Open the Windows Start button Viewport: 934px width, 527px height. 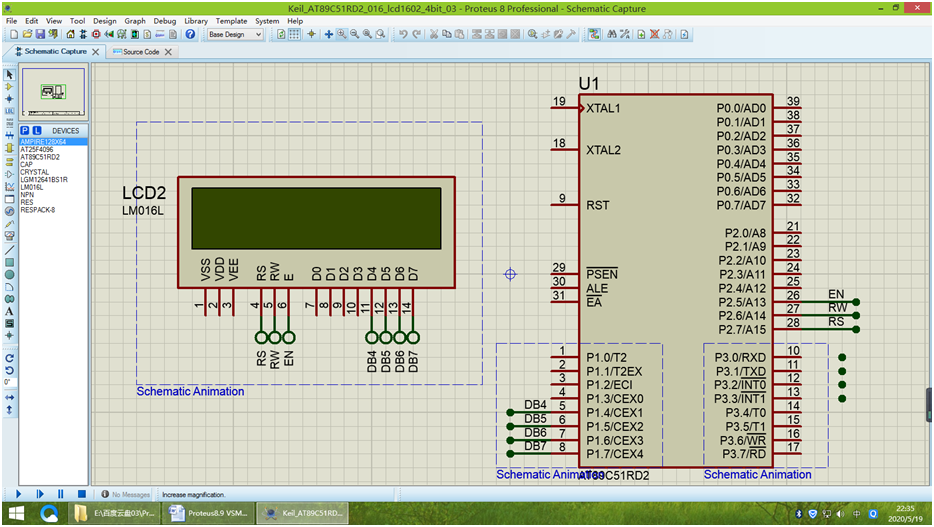click(x=16, y=513)
